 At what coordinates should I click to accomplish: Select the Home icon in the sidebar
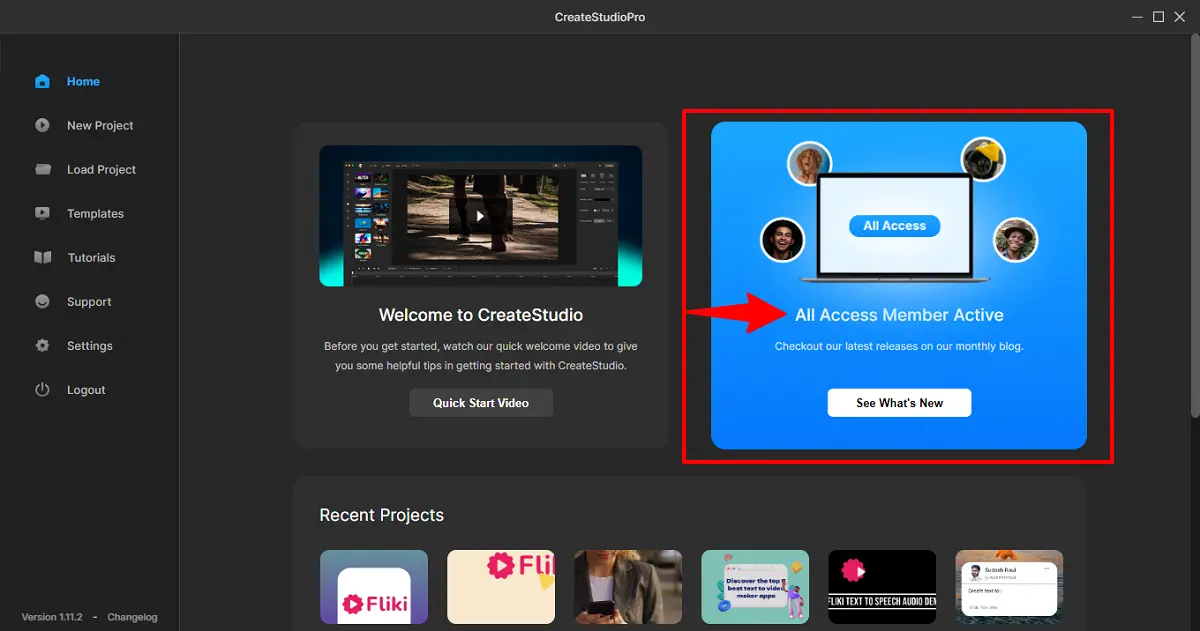point(41,81)
